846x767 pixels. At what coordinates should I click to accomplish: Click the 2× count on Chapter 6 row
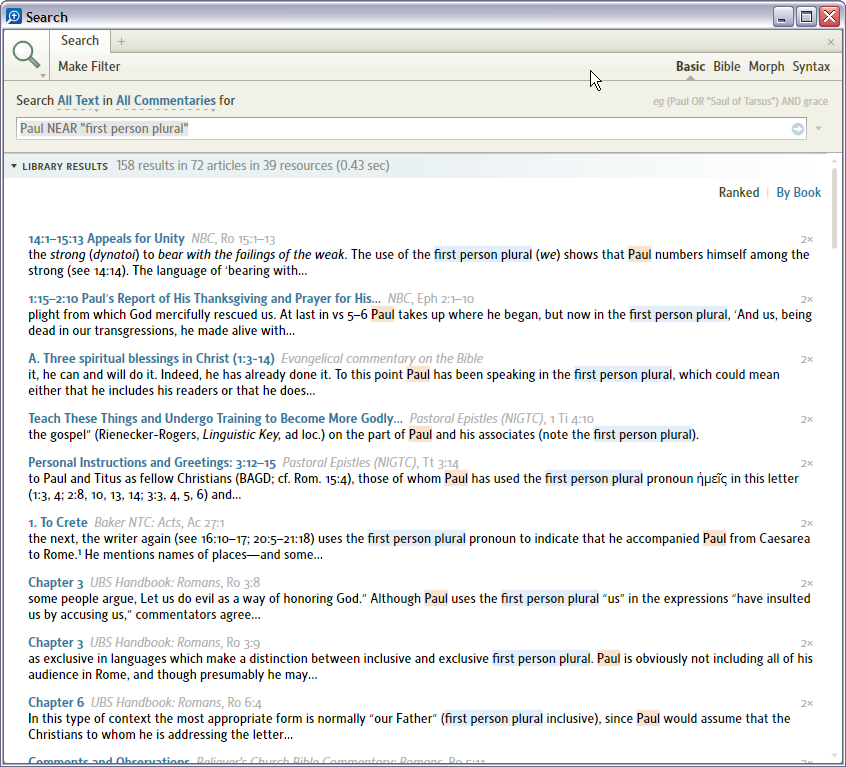click(x=807, y=703)
